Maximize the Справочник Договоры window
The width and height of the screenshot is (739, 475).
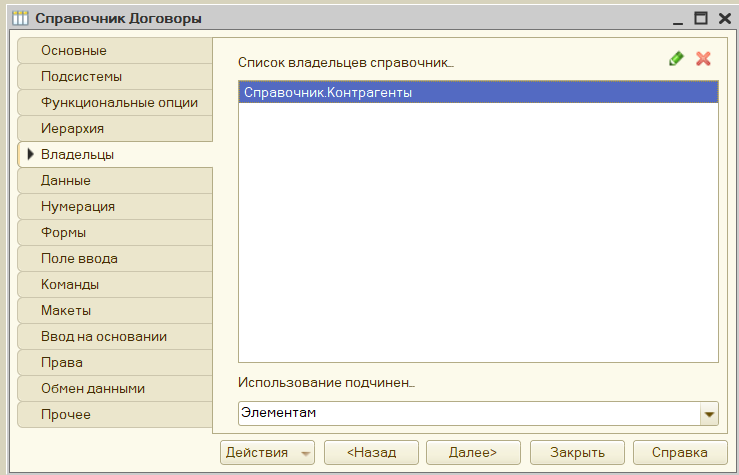[701, 18]
